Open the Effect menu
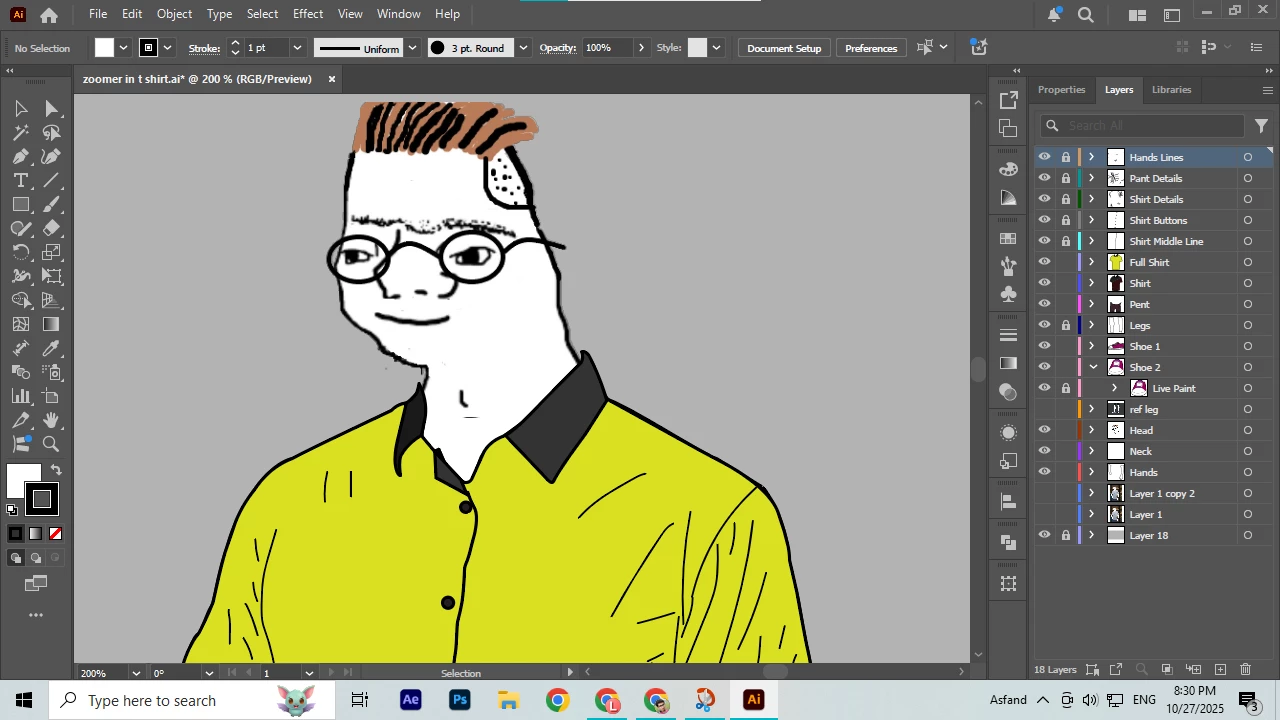 click(308, 14)
